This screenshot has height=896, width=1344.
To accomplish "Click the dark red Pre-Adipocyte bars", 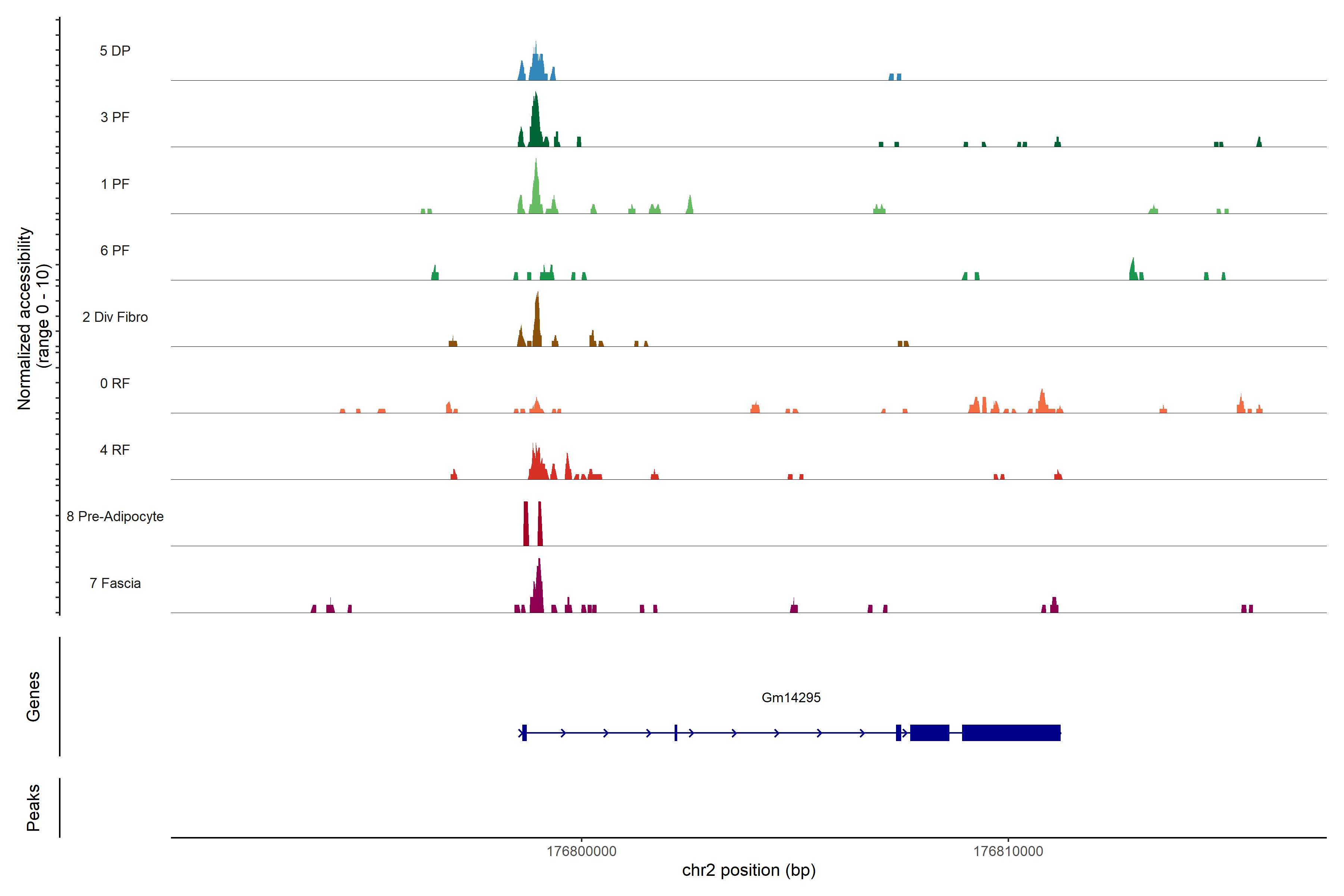I will 526,524.
